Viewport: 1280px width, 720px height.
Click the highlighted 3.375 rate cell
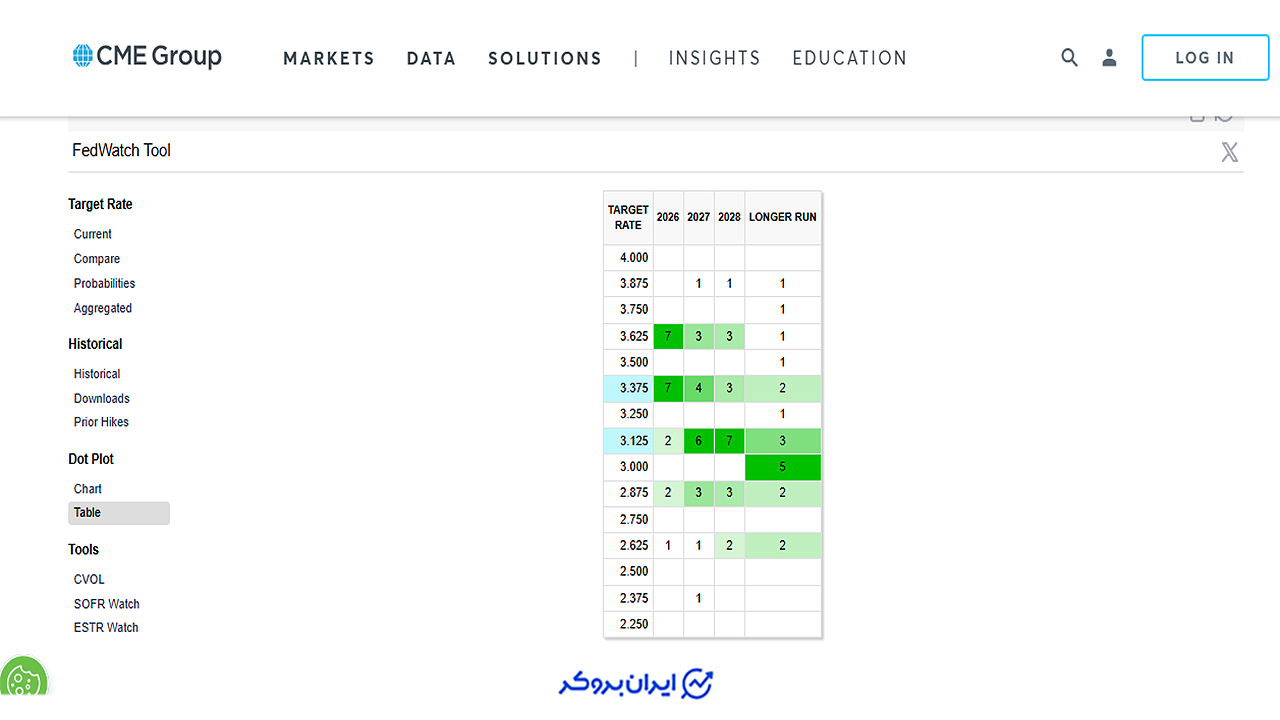(x=629, y=389)
